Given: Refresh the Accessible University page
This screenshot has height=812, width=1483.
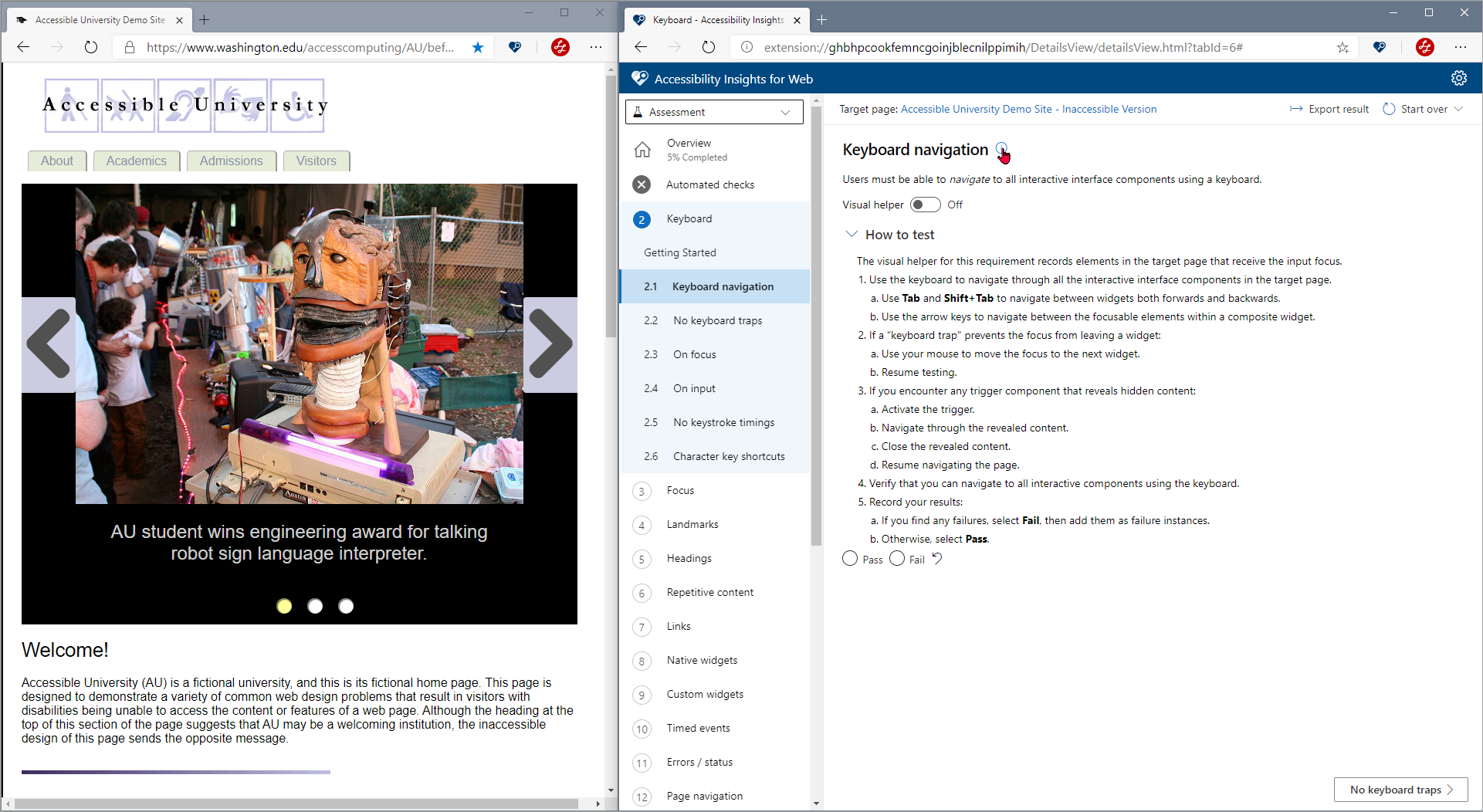Looking at the screenshot, I should point(91,47).
